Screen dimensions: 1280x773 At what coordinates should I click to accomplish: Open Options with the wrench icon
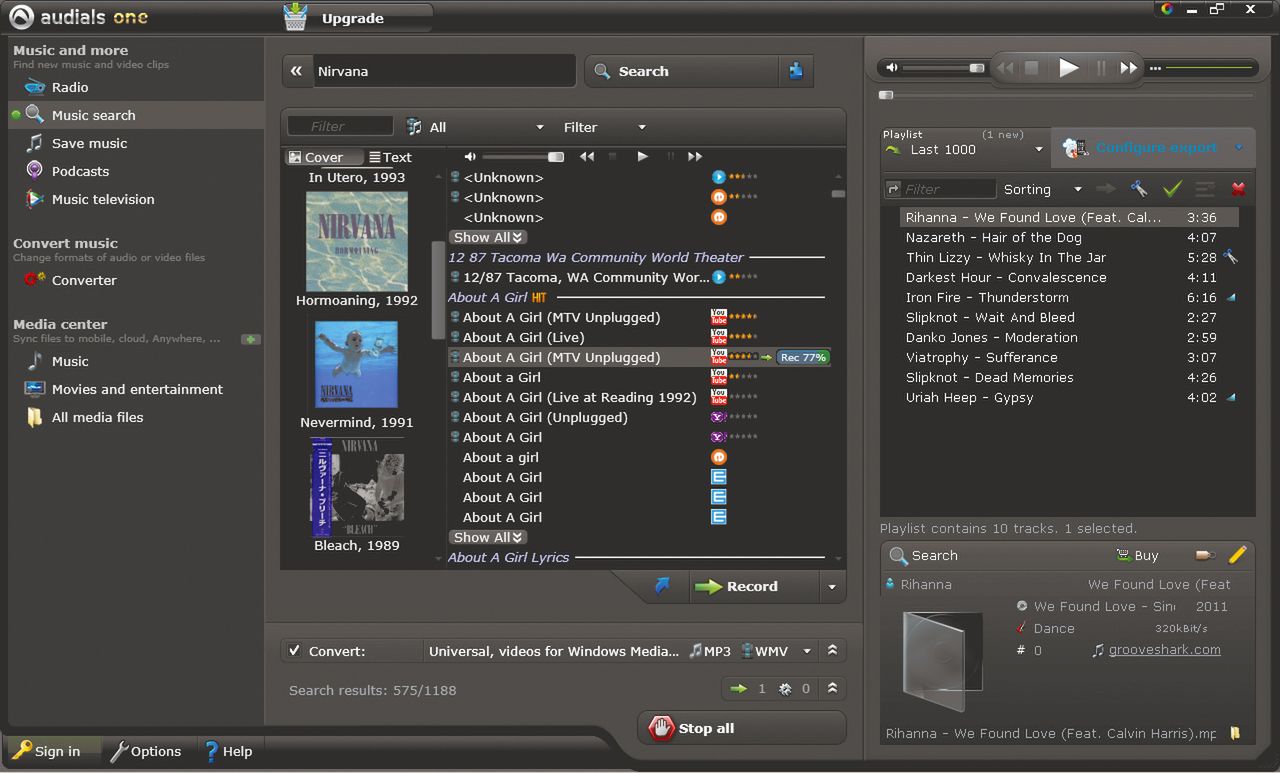(145, 751)
